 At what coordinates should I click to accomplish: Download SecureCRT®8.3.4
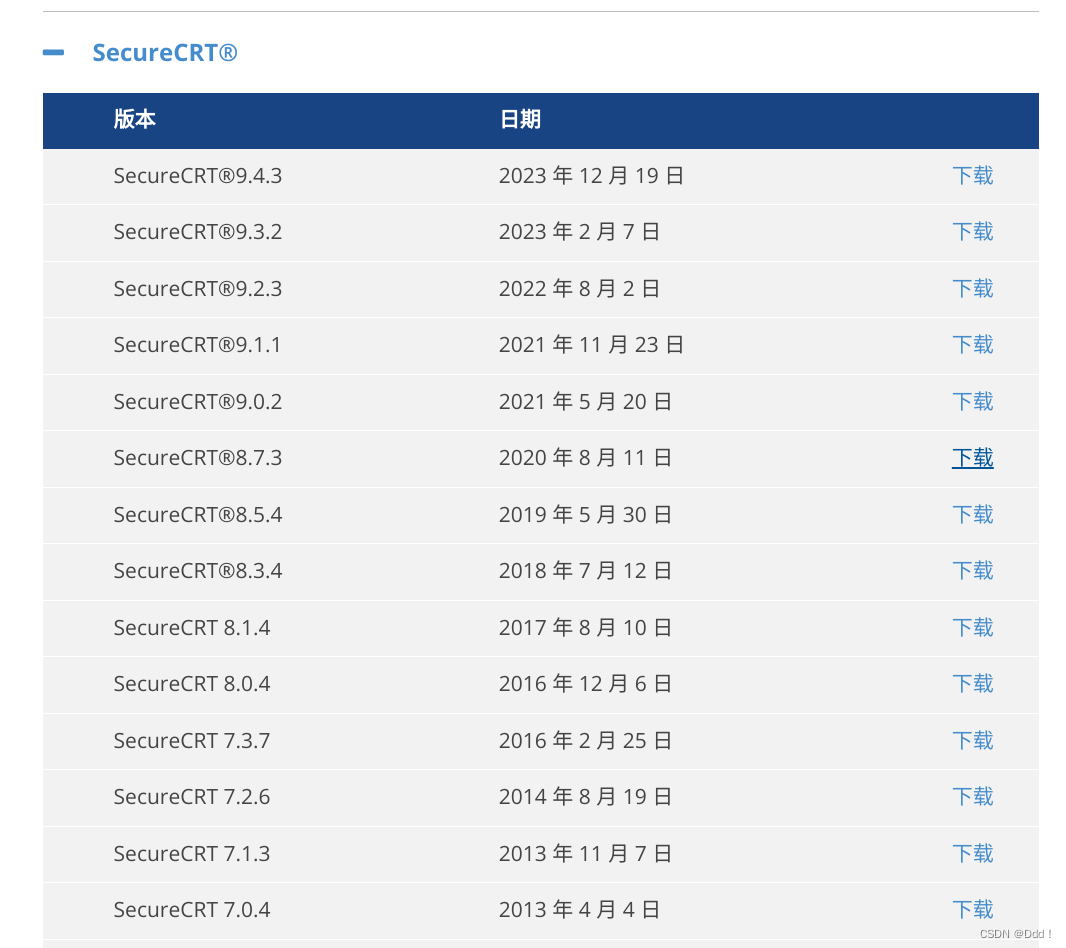tap(972, 570)
